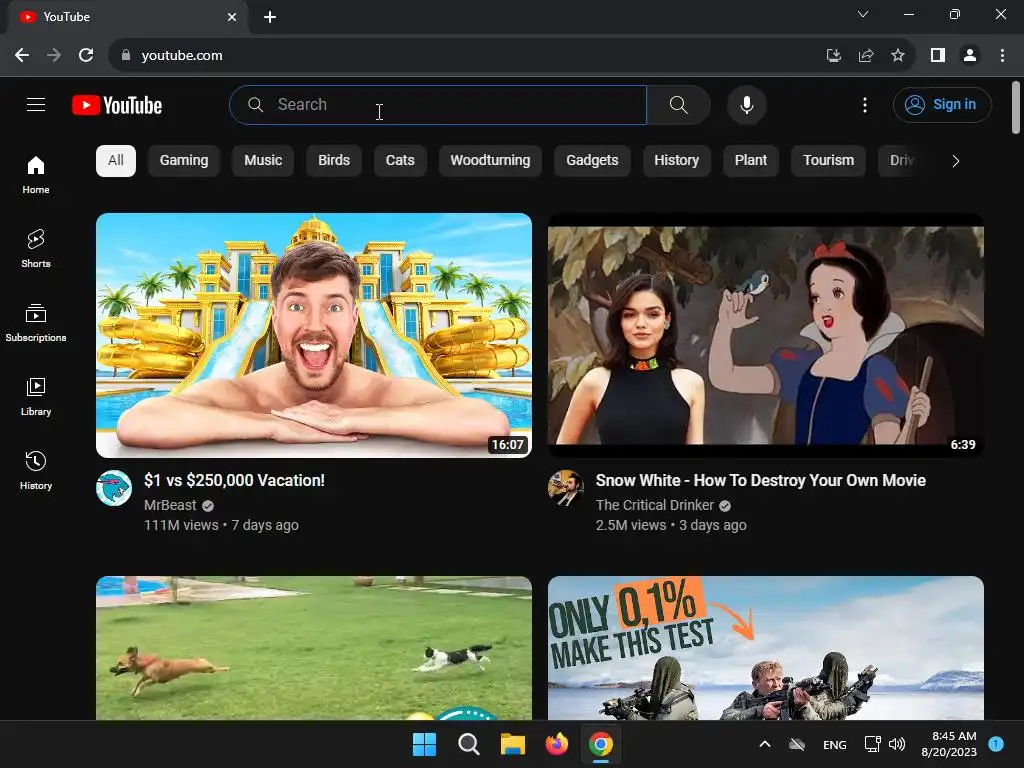Select the Gadgets category chip

coord(592,161)
